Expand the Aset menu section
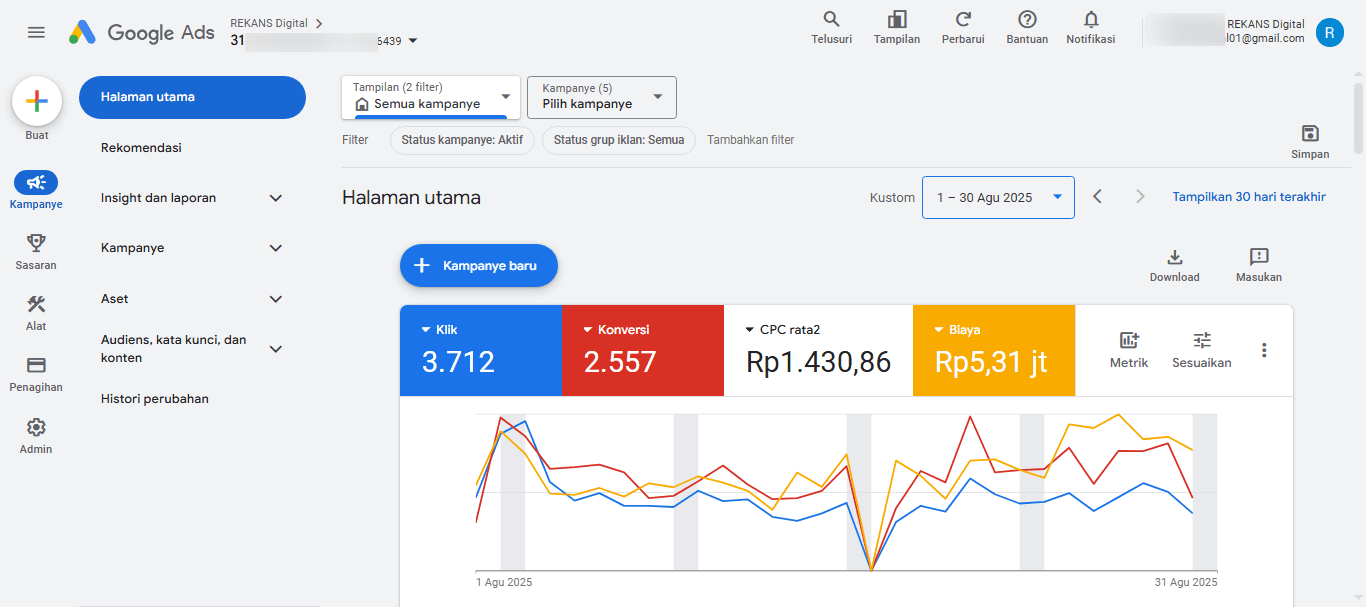 [x=276, y=299]
